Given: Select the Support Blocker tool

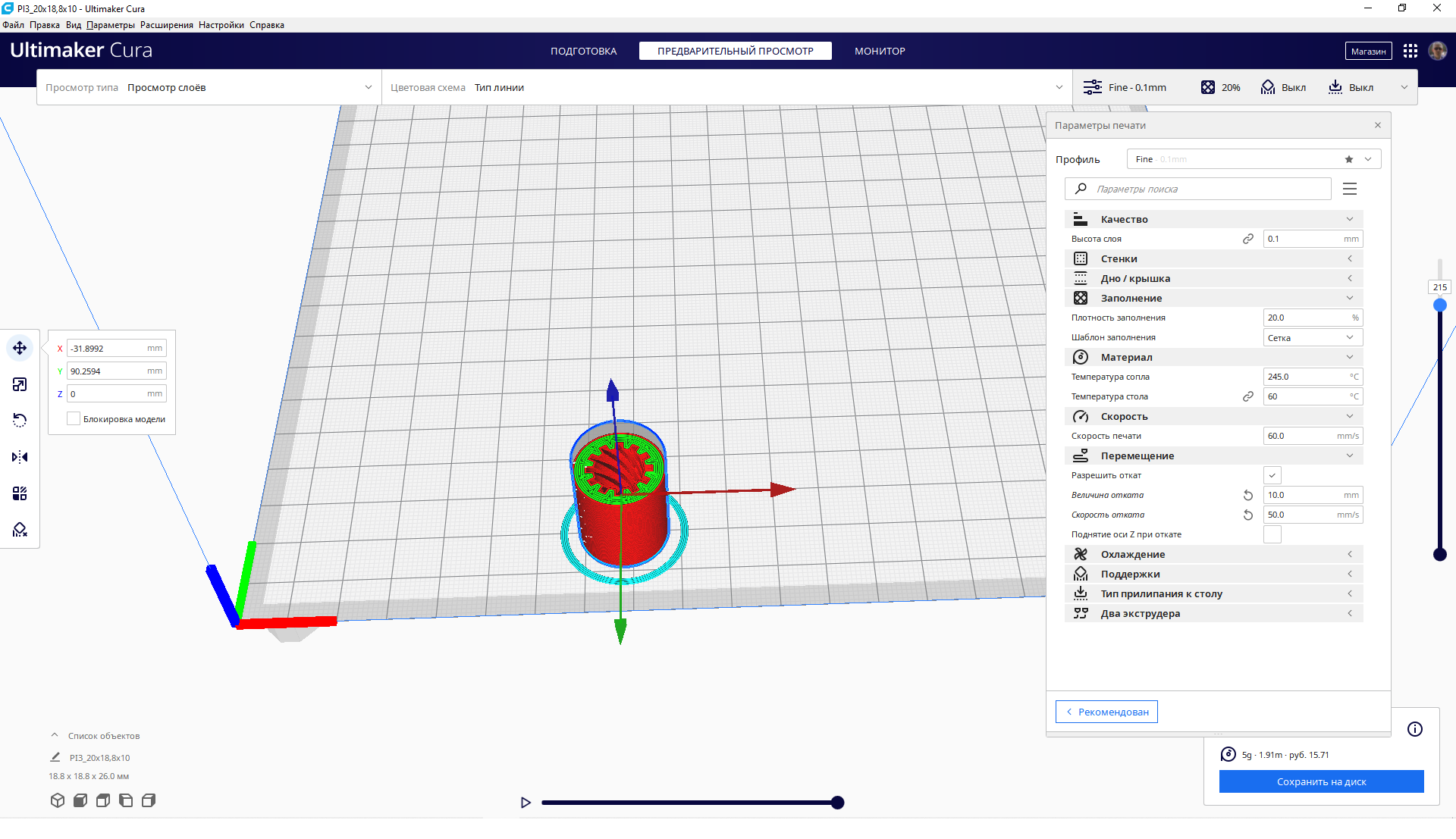Looking at the screenshot, I should point(20,530).
